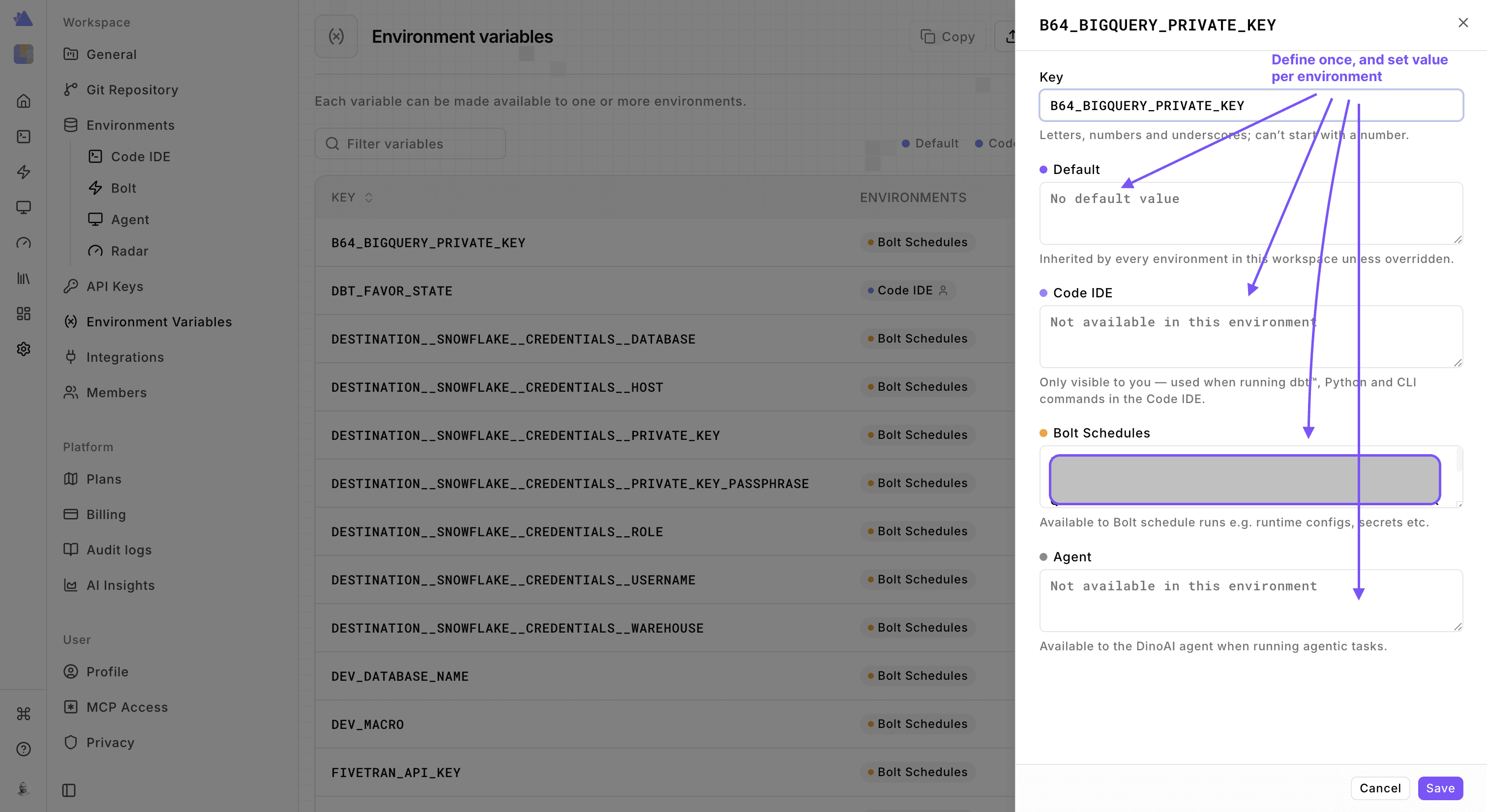Click the Filter variables search field
Screen dimensions: 1487x812
pyautogui.click(x=410, y=144)
